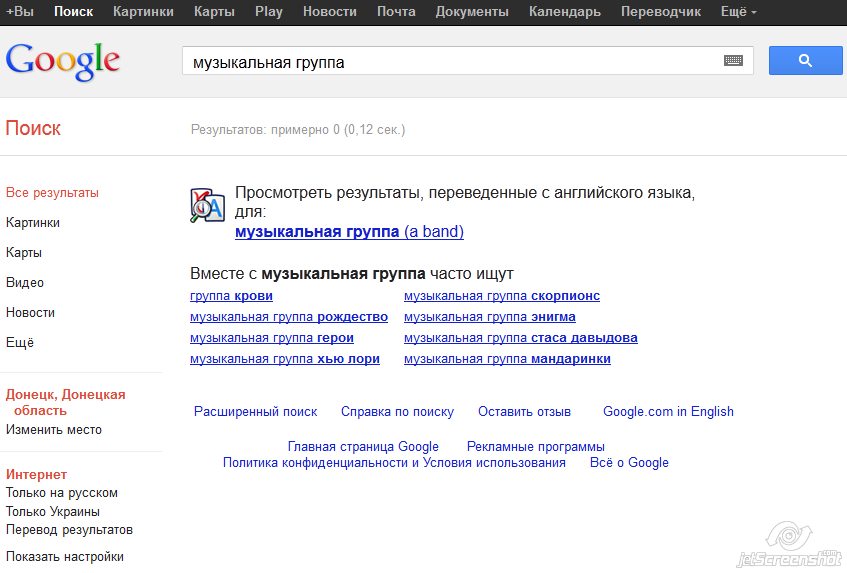Open Почта from the top bar

click(x=396, y=12)
